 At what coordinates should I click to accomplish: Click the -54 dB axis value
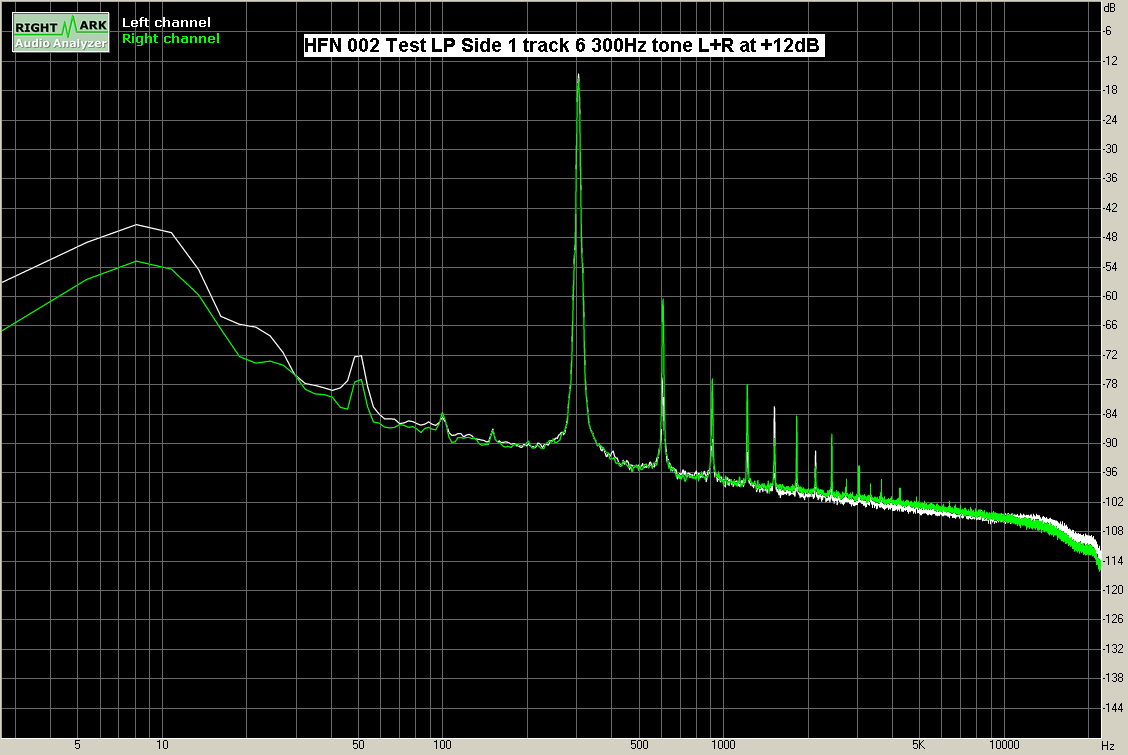click(x=1110, y=267)
